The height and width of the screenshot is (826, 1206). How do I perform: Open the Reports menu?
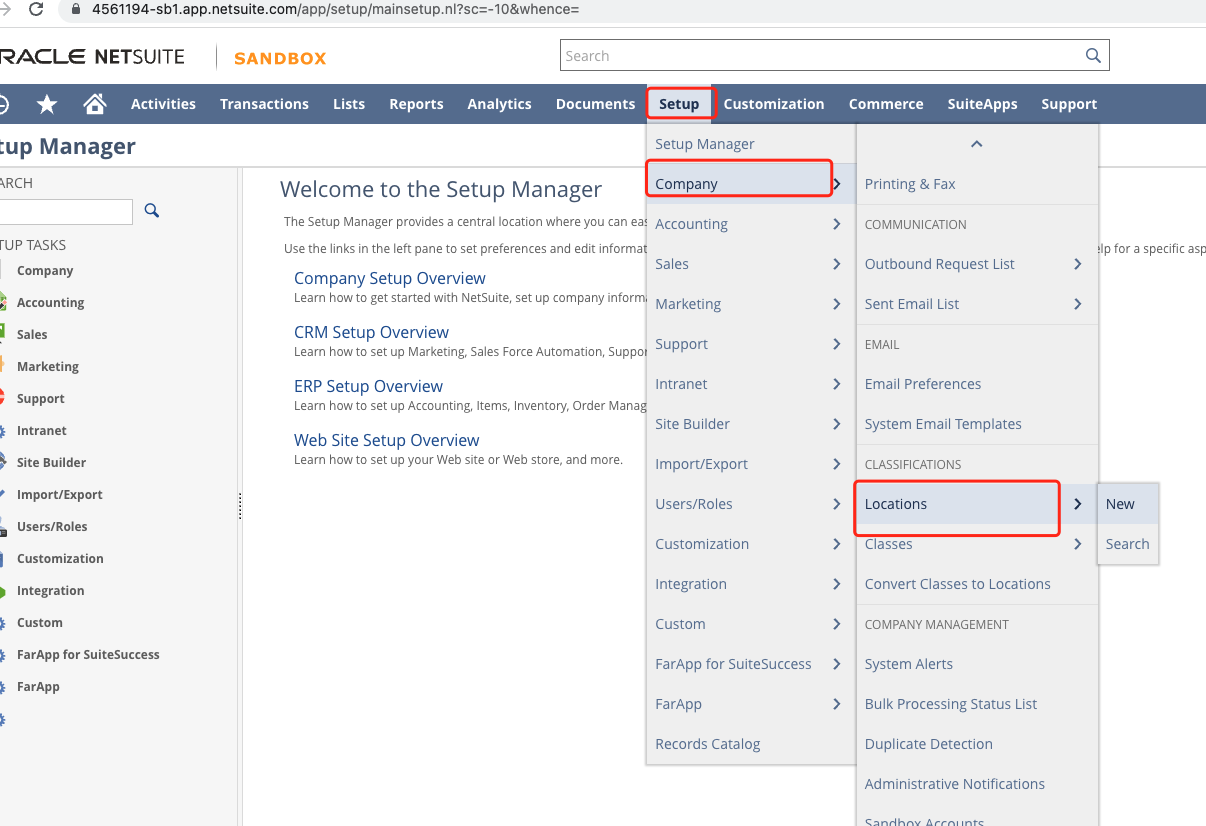coord(416,104)
